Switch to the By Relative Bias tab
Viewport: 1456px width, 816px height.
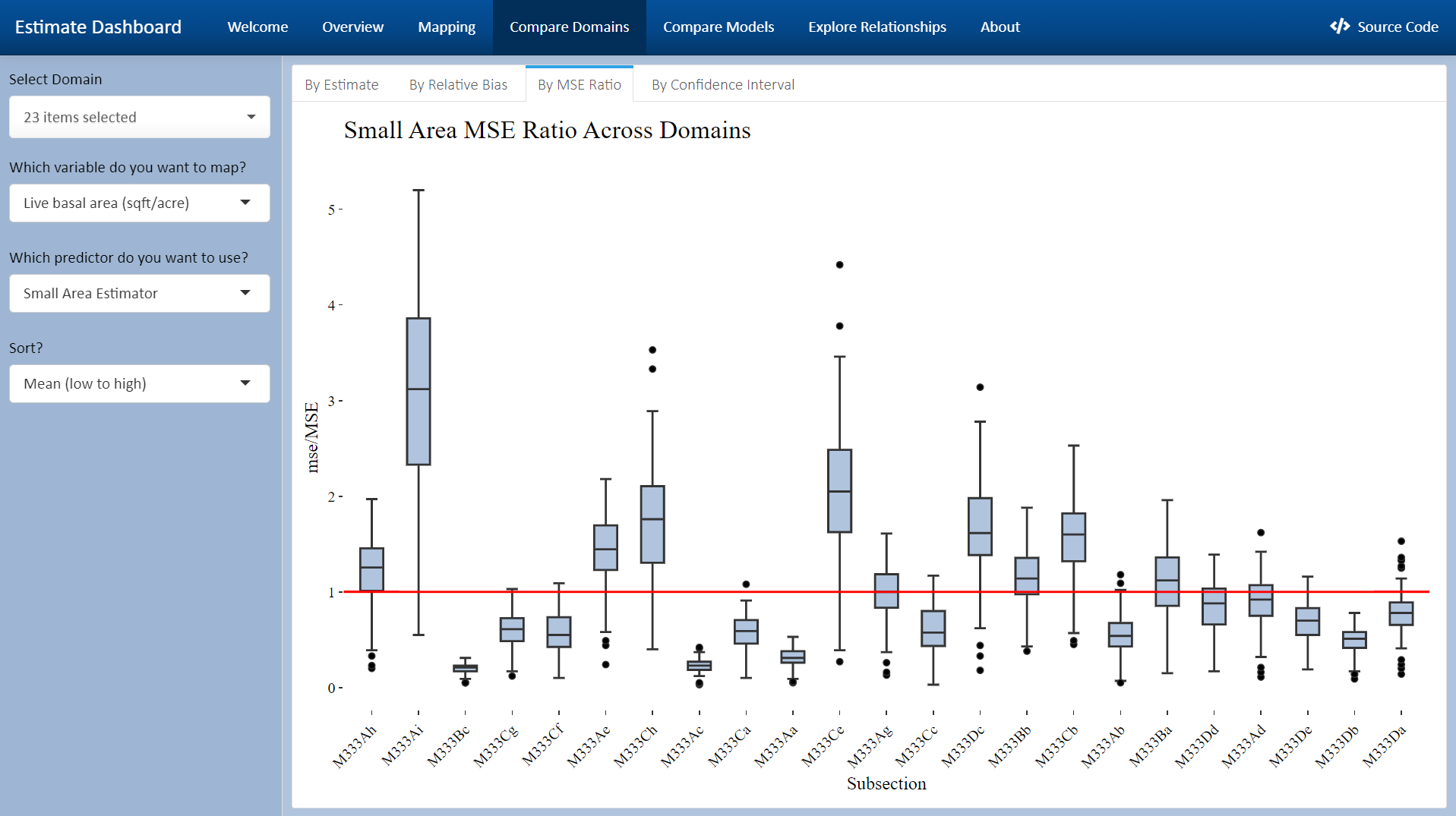458,84
